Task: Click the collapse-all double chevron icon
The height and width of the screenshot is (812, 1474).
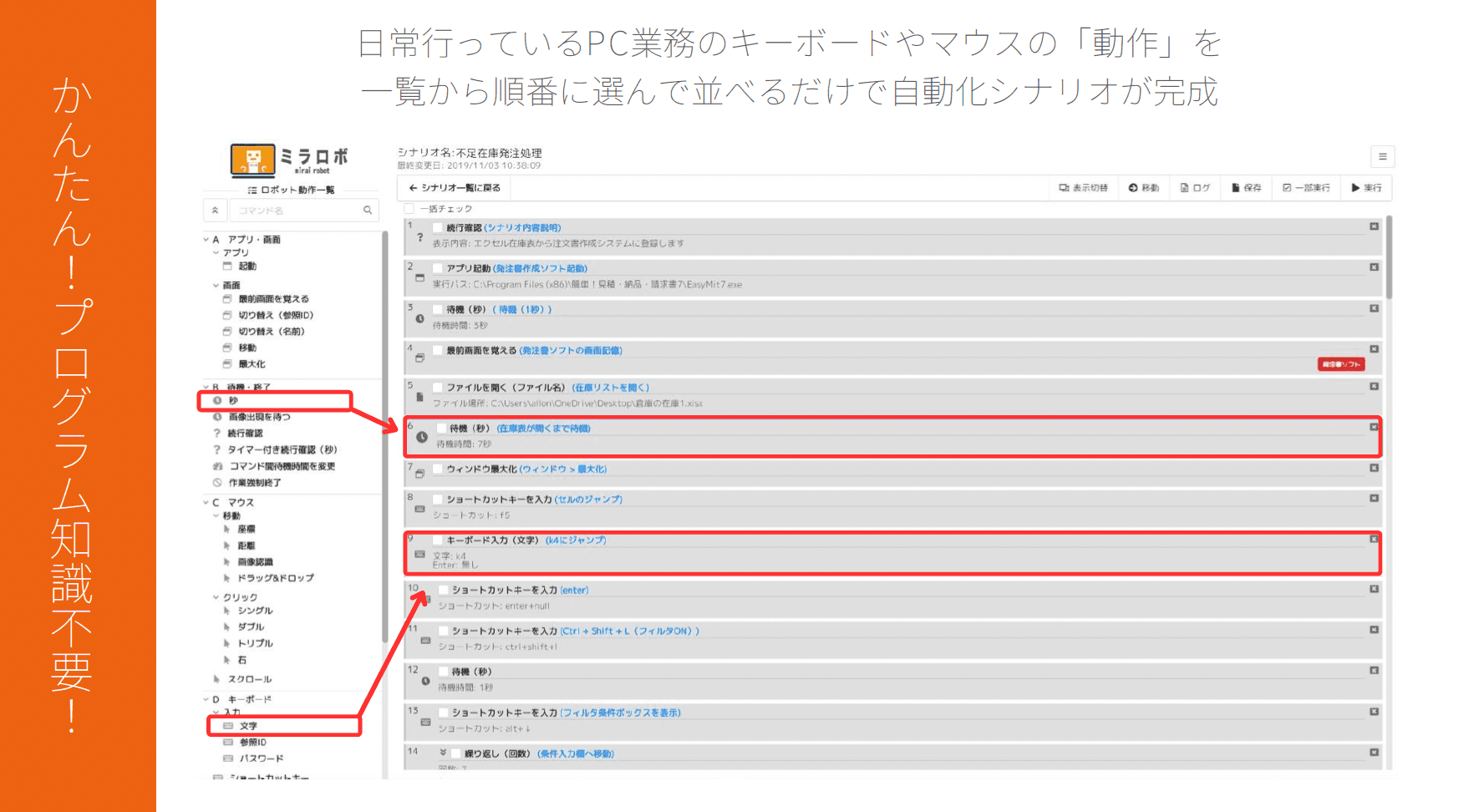Action: [x=215, y=211]
